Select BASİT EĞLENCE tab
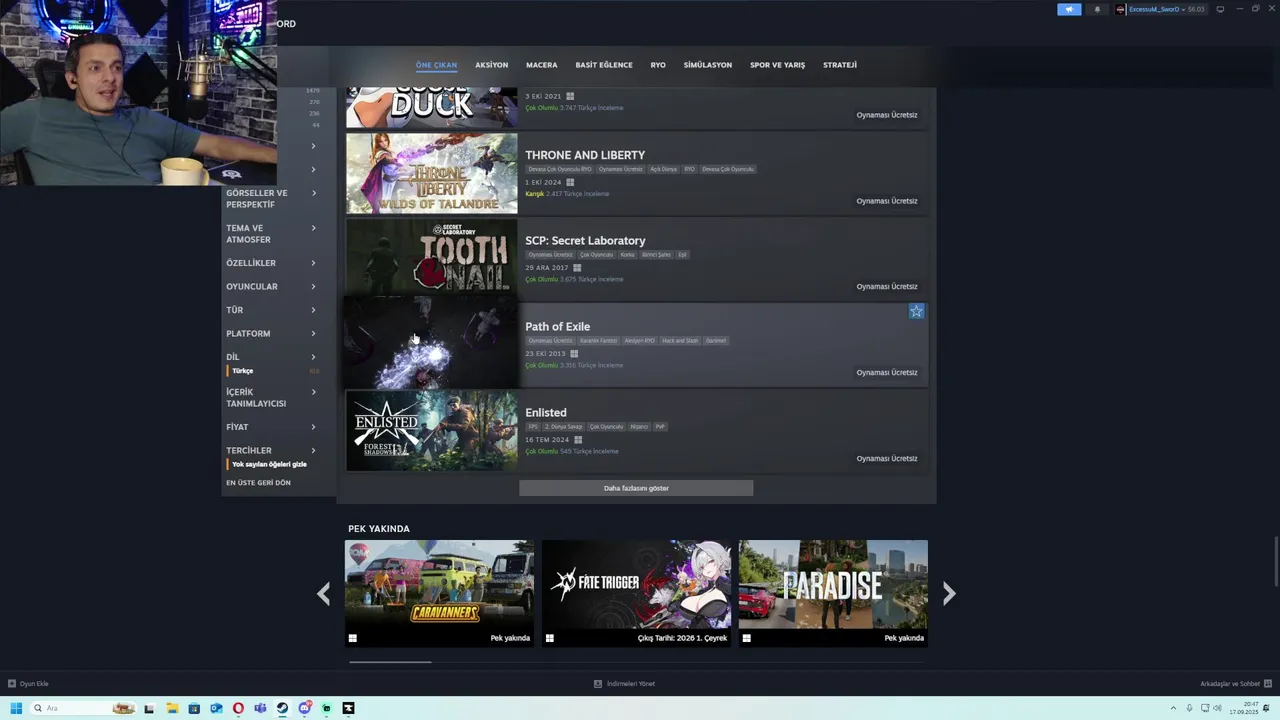 coord(604,65)
